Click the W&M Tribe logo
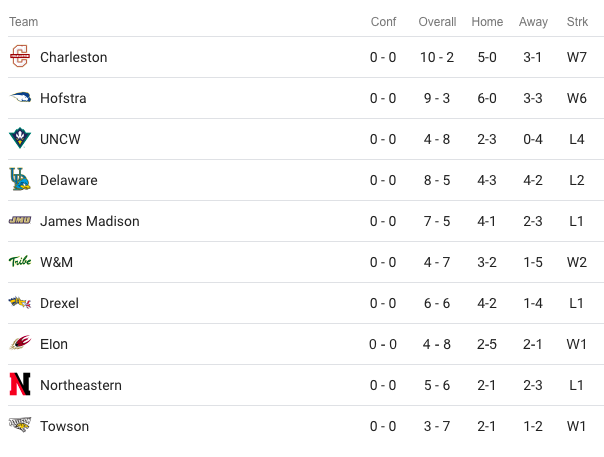The image size is (604, 457). [19, 262]
